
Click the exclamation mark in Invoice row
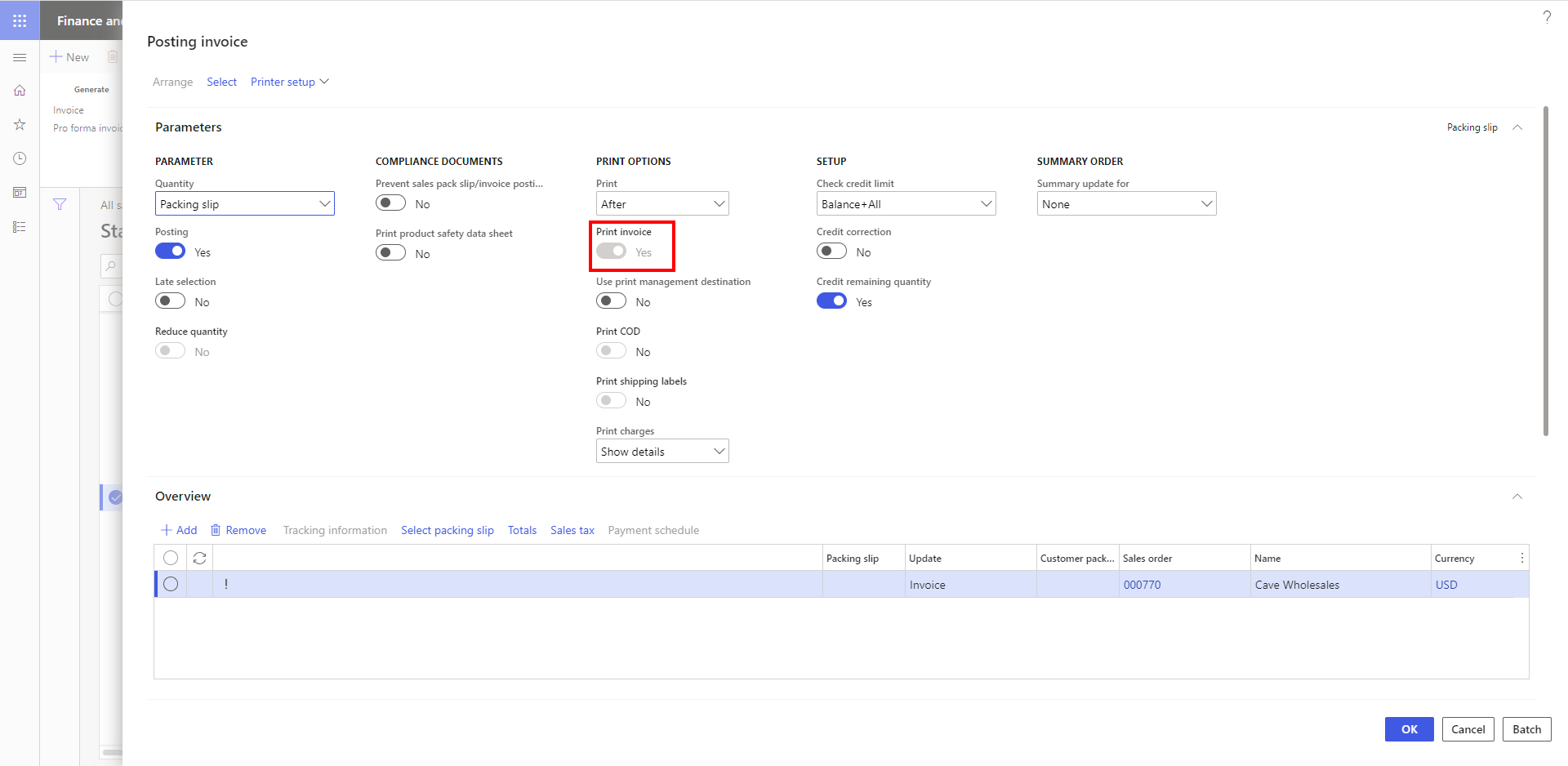point(226,584)
